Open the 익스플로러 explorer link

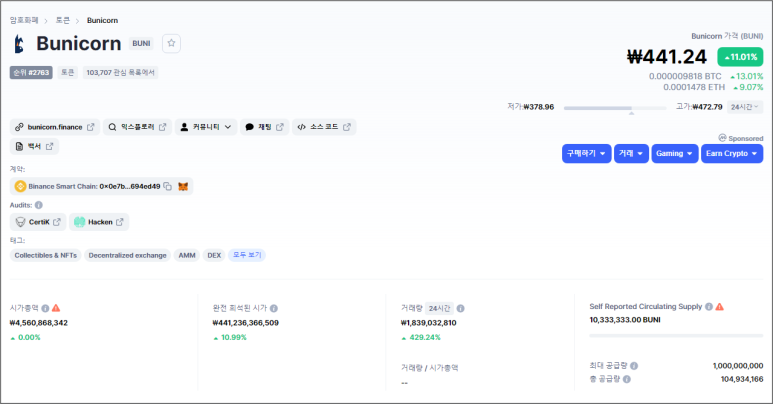click(138, 127)
